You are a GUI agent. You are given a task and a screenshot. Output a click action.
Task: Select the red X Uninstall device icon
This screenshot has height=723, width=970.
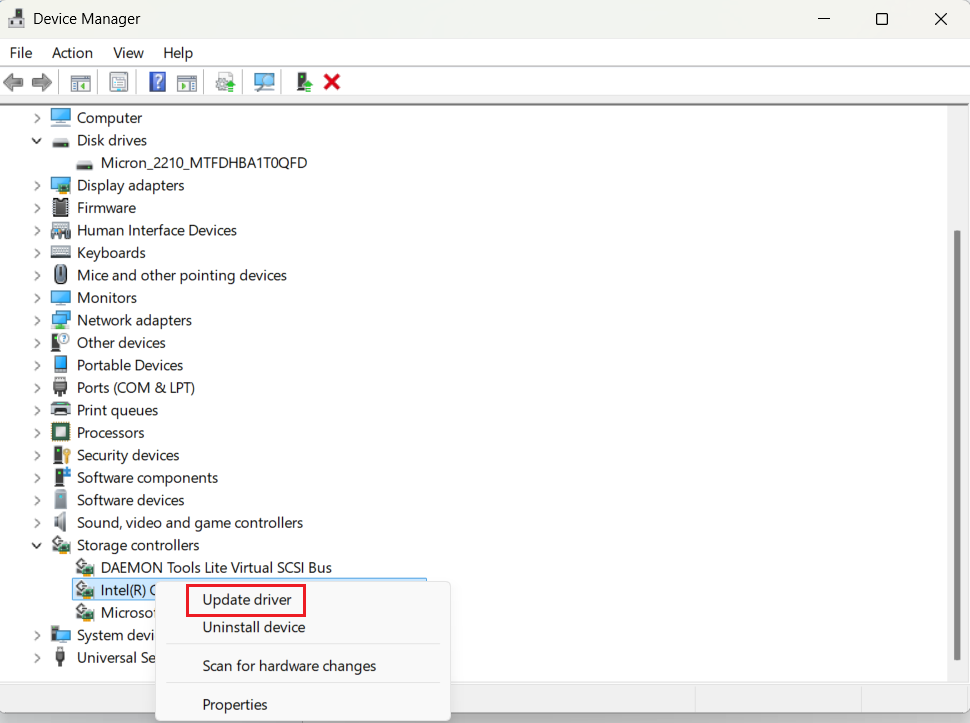[331, 82]
